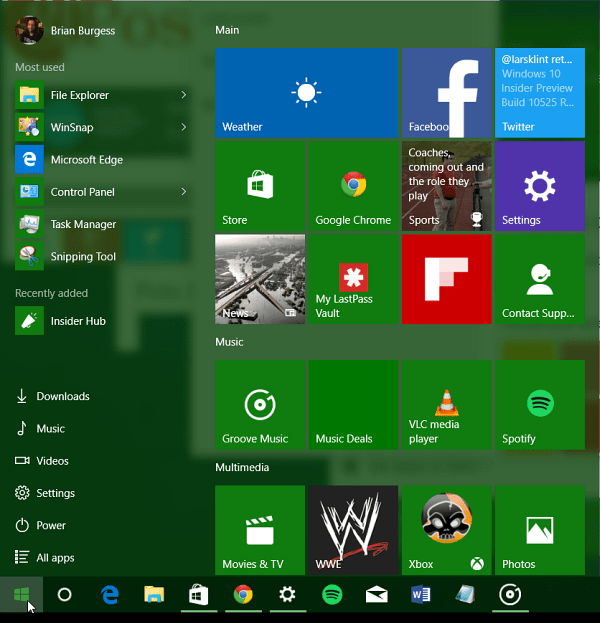The height and width of the screenshot is (623, 600).
Task: Open the Movies & TV tile
Action: tap(260, 530)
